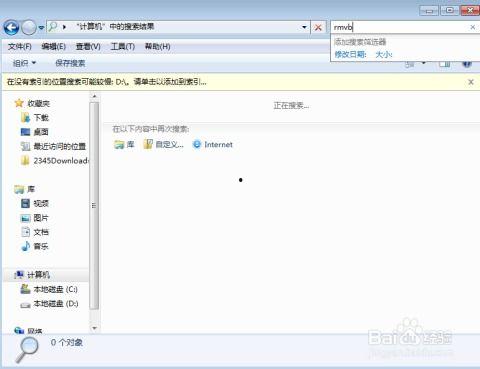
Task: Stop the search with red X button
Action: coord(318,27)
